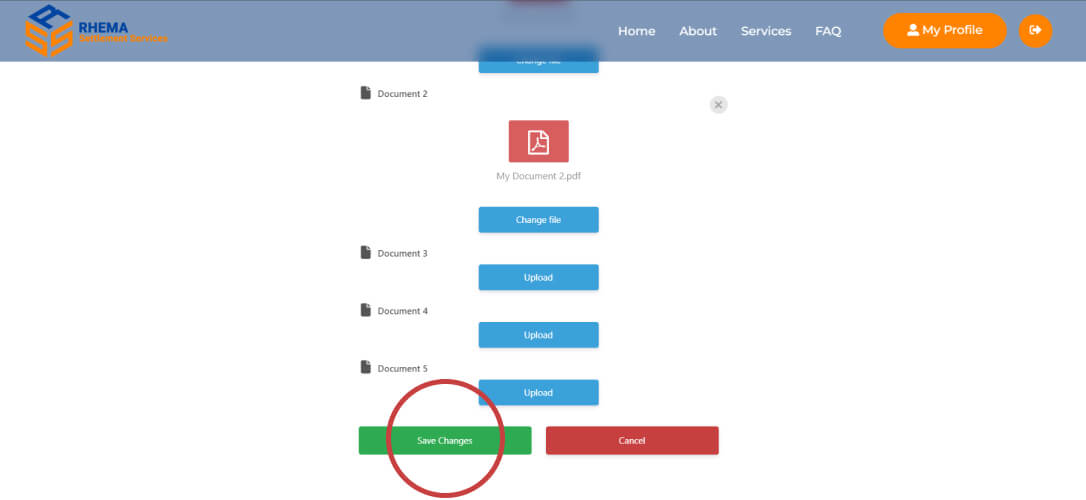Click the red PDF file icon

(x=538, y=142)
